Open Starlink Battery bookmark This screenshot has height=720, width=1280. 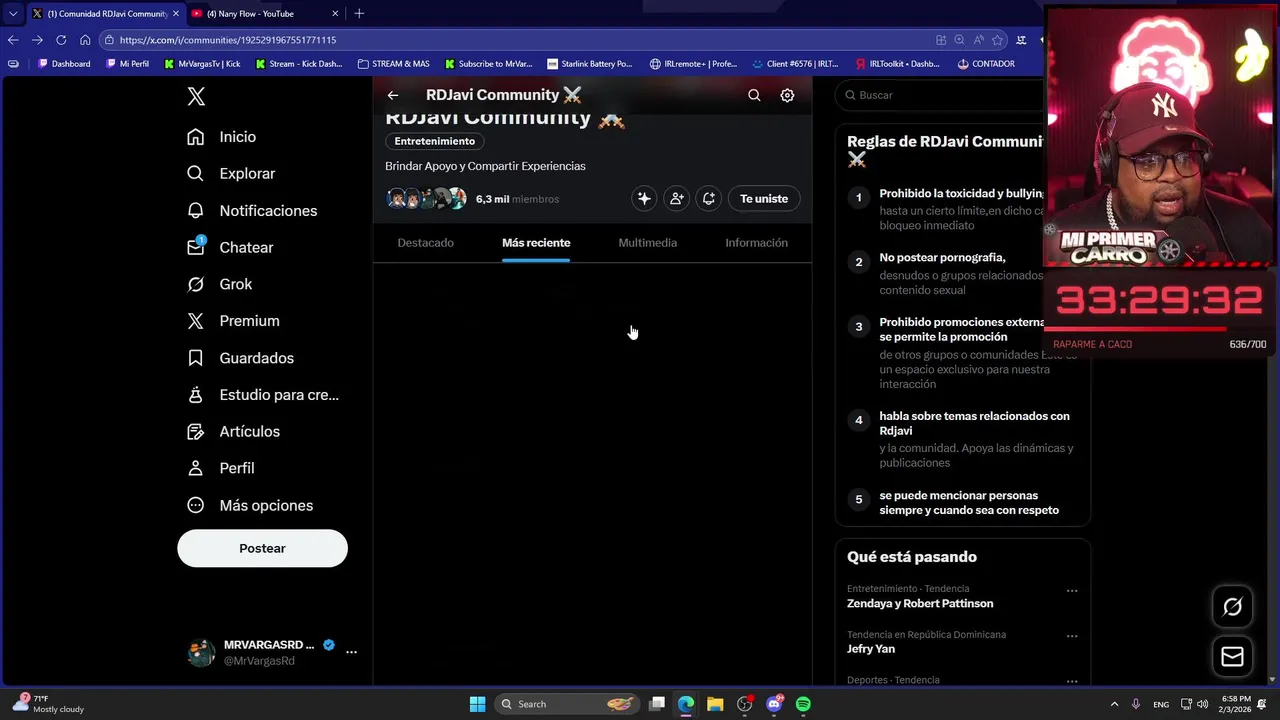590,64
